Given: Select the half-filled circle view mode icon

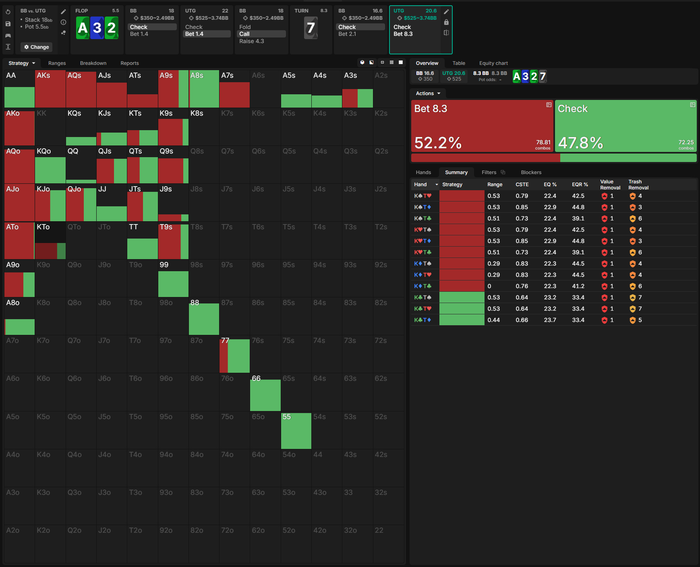Looking at the screenshot, I should click(x=371, y=63).
